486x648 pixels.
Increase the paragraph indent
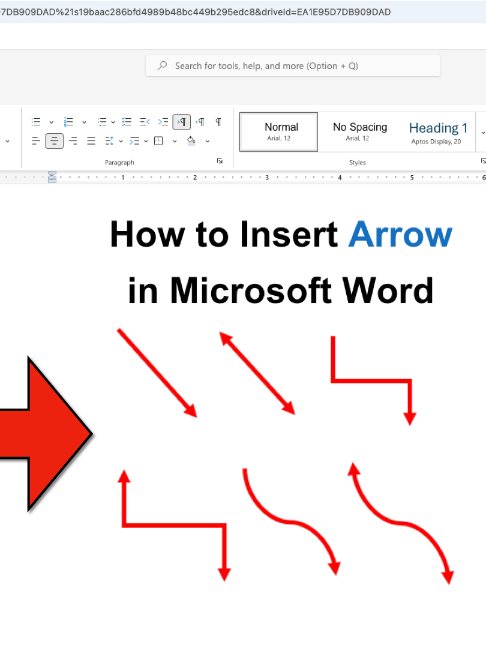163,122
